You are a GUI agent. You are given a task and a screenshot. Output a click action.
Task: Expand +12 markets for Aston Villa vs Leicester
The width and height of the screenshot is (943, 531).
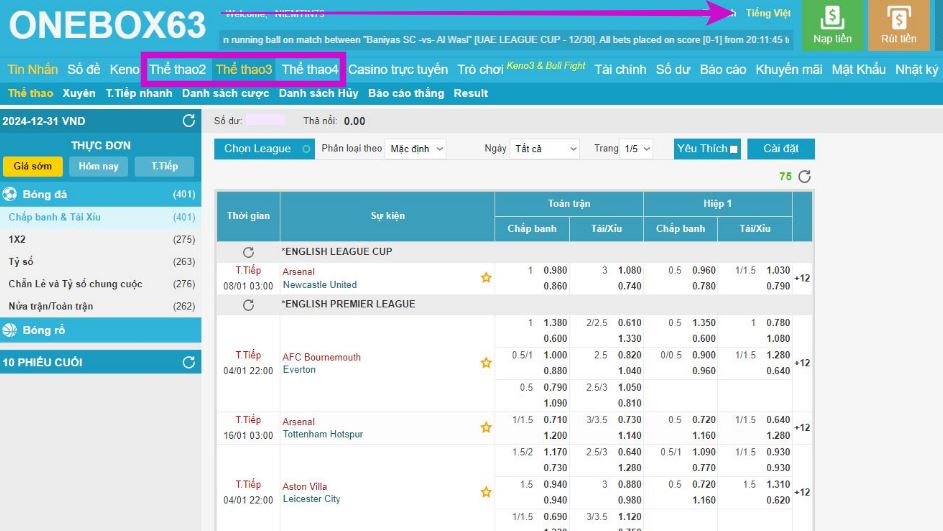802,492
